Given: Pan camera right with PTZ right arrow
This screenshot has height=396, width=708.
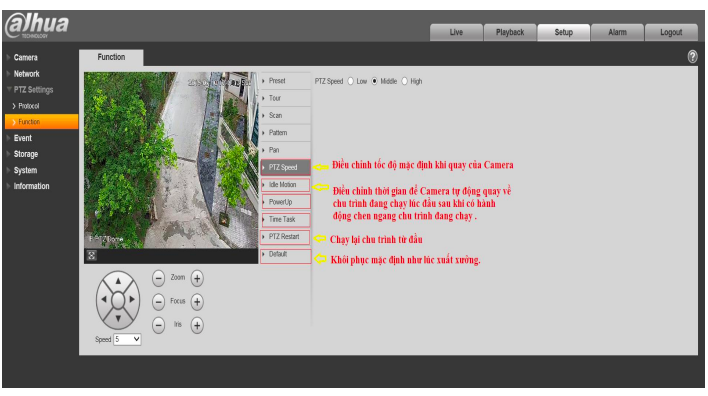Looking at the screenshot, I should coord(132,299).
